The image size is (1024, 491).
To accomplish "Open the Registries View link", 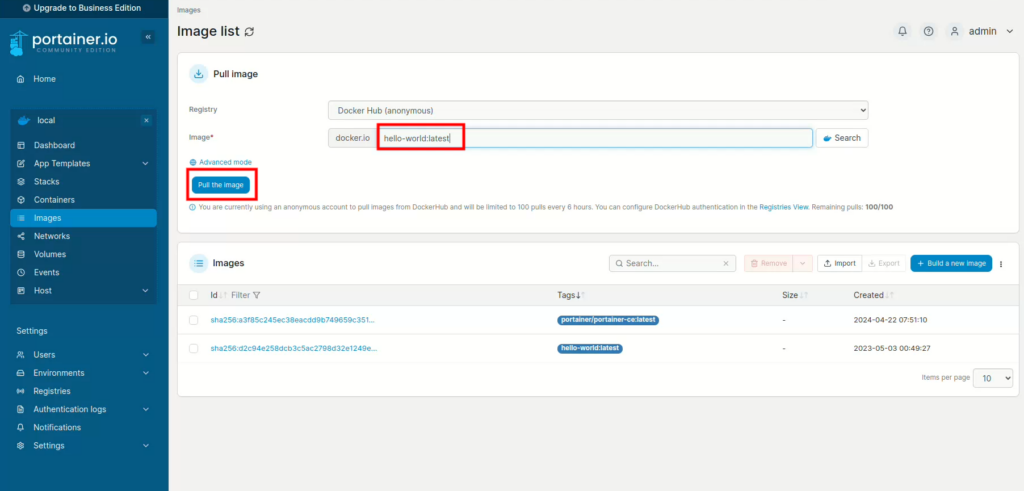I will coord(783,207).
